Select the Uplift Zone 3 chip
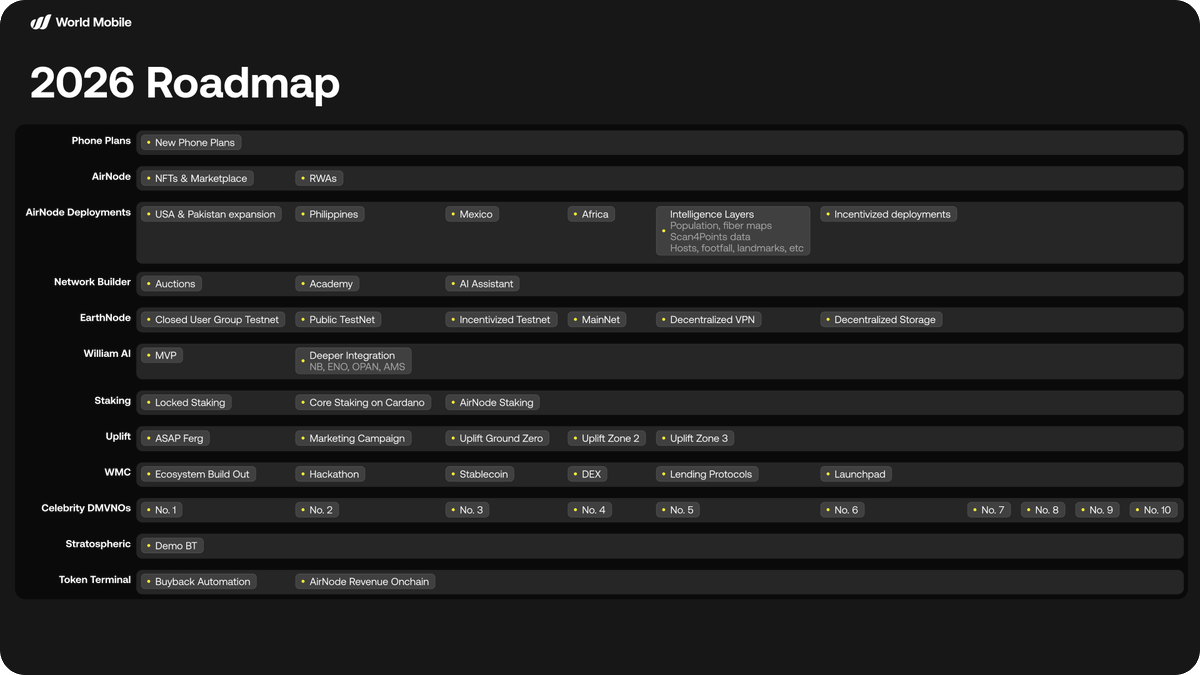This screenshot has width=1200, height=675. tap(696, 439)
